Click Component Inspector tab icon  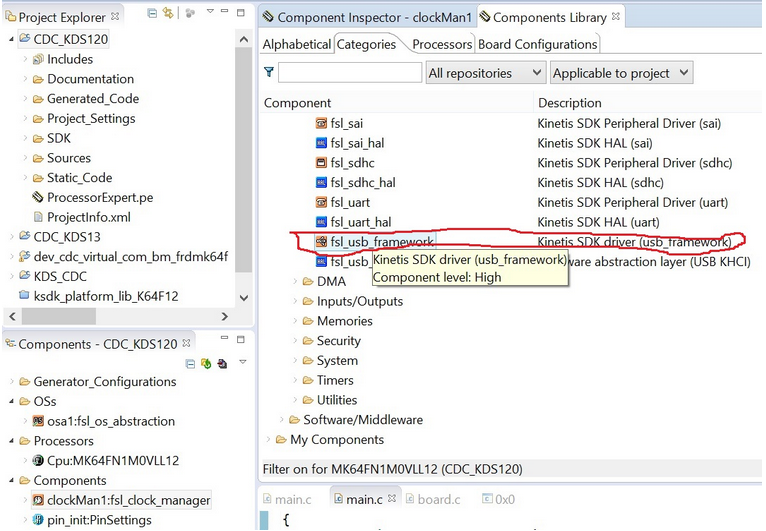coord(268,17)
